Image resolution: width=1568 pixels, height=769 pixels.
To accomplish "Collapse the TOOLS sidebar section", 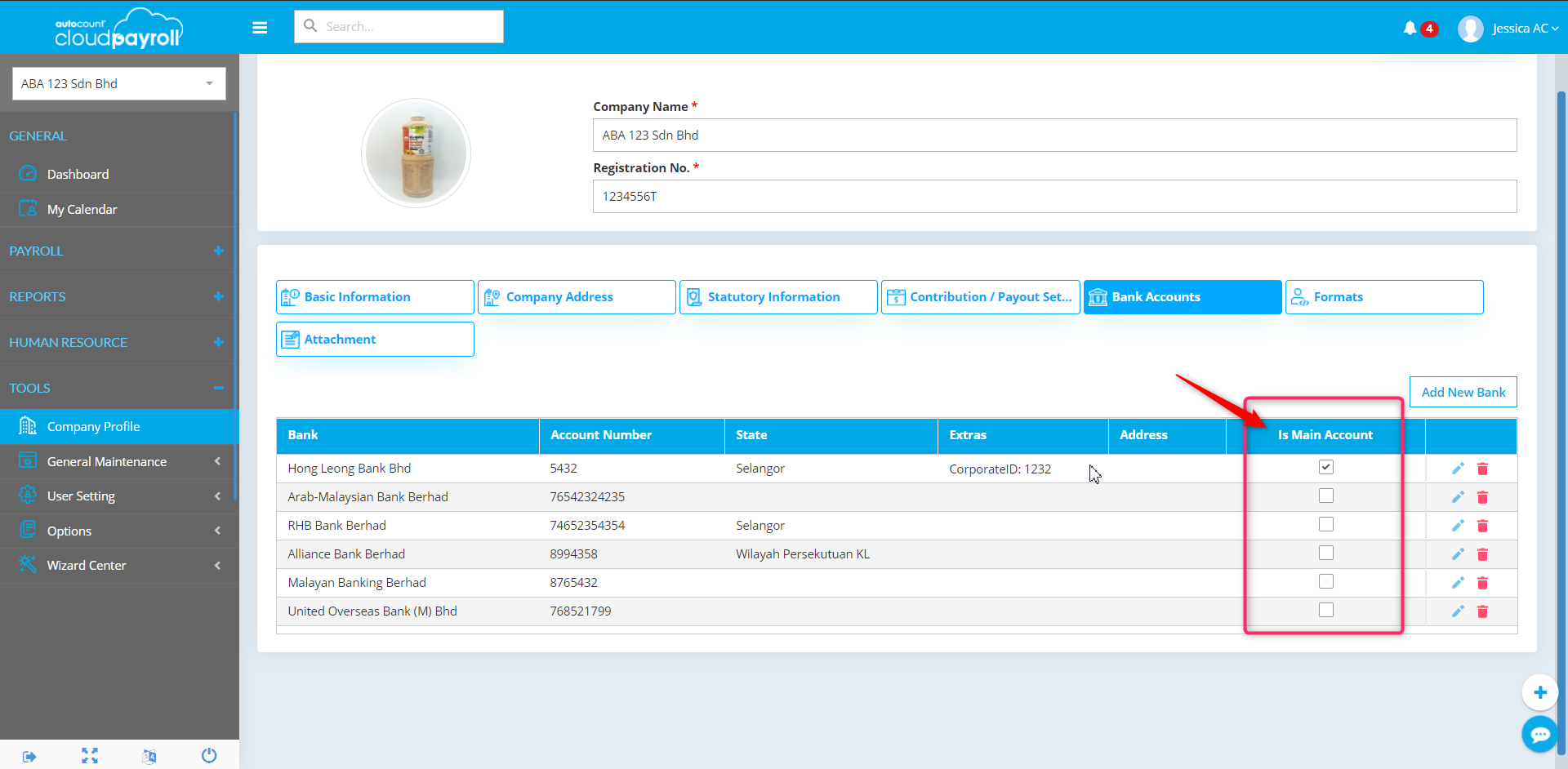I will pyautogui.click(x=218, y=388).
